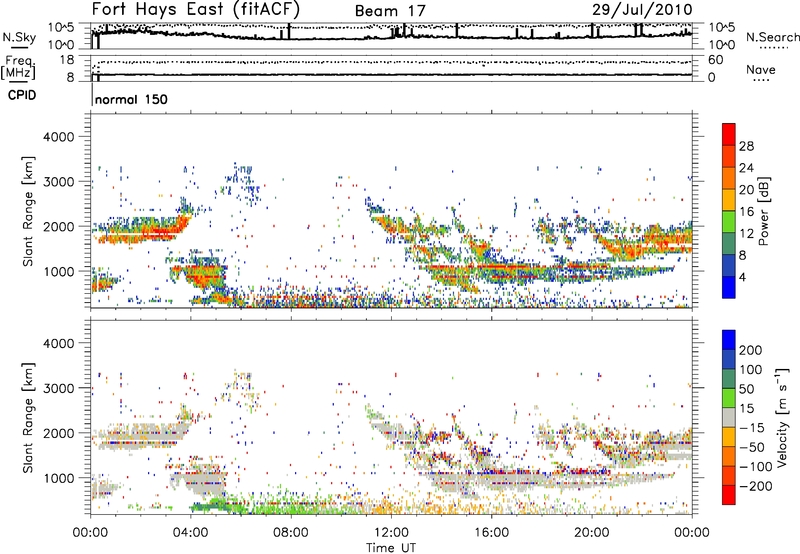Screen dimensions: 800x554
Task: Click the 'normal 150' CPID entry
Action: click(131, 99)
